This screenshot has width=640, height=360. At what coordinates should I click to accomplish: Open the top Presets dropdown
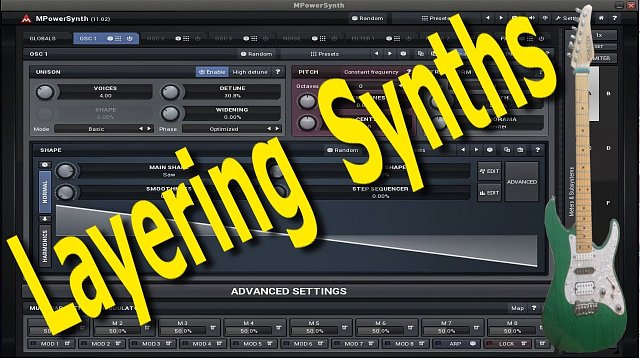pos(436,18)
